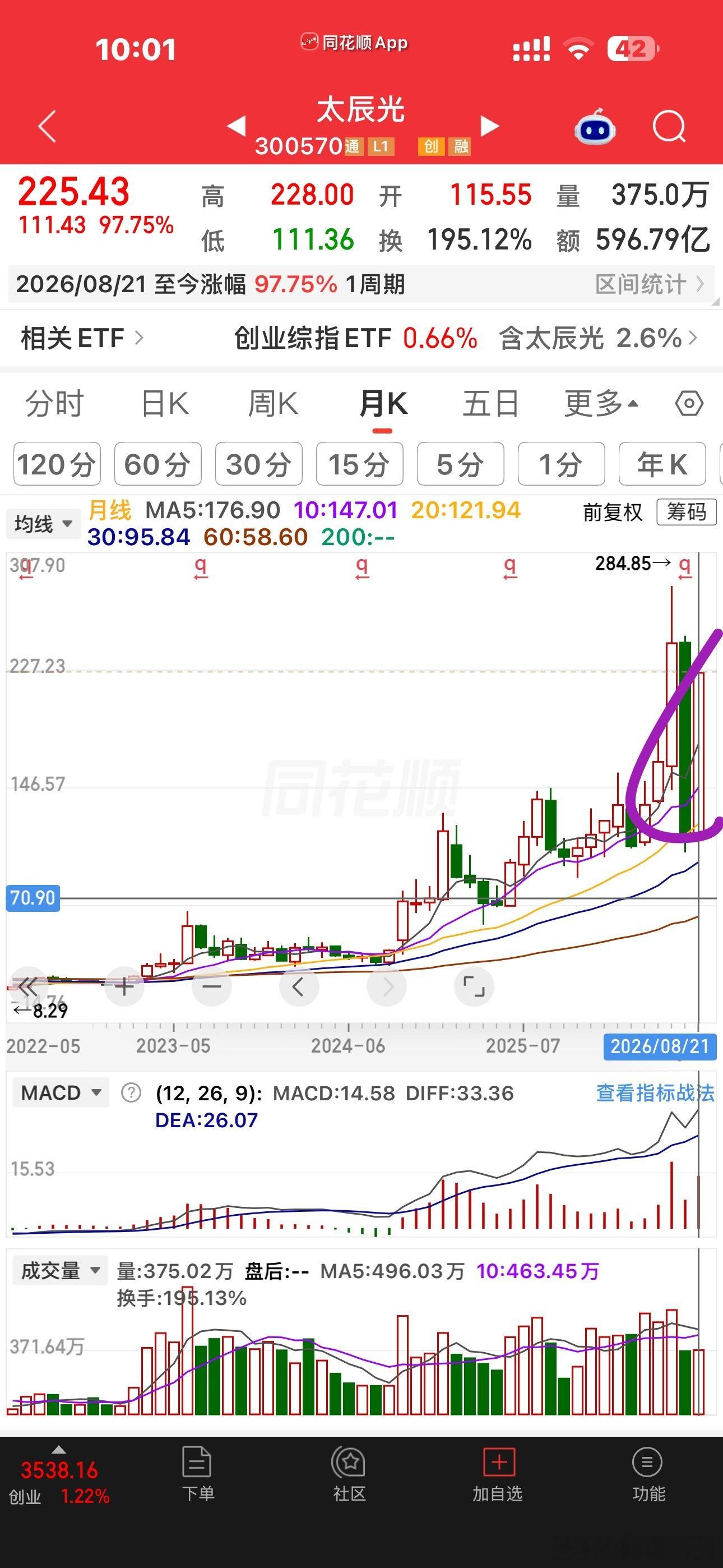Tap the 太辰光 stock name title

pos(361,109)
